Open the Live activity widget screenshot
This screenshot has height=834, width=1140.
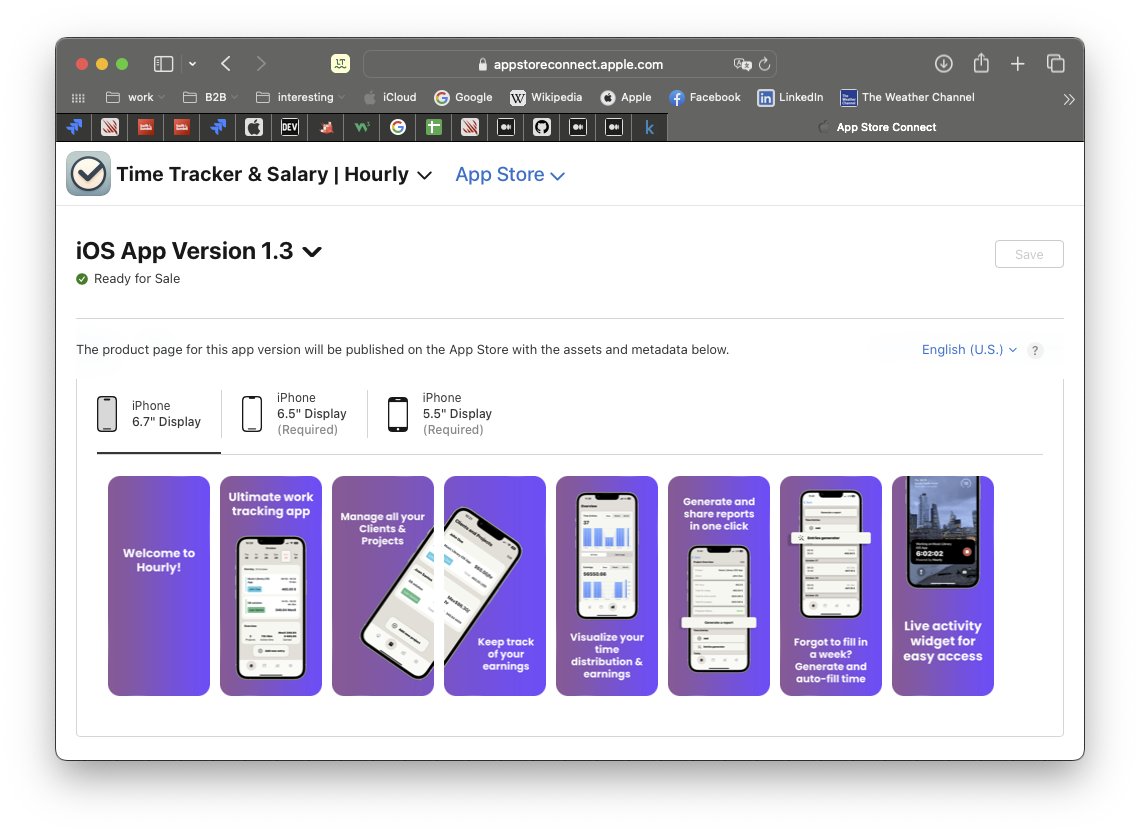tap(942, 586)
